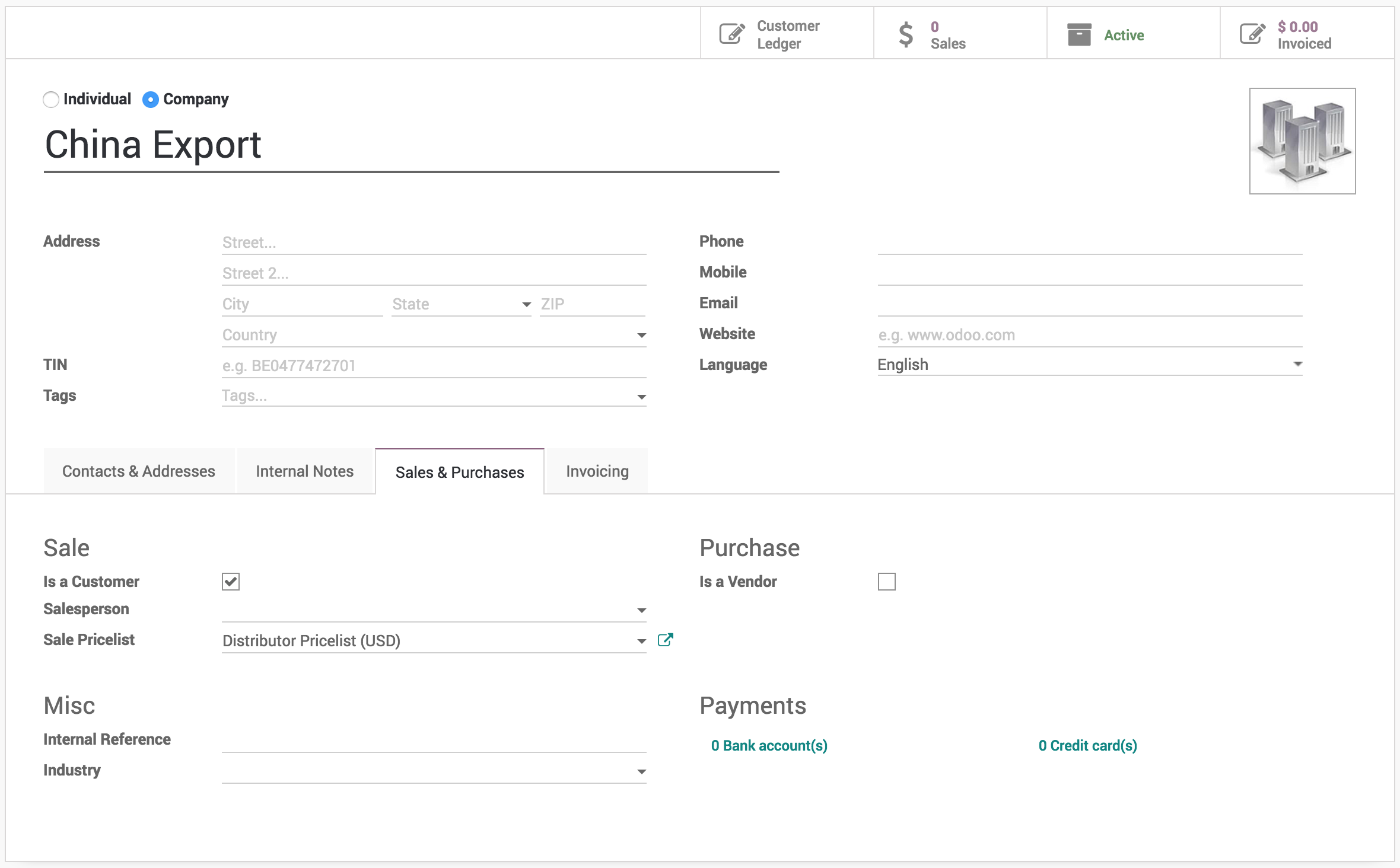Switch to the Contacts & Addresses tab
The width and height of the screenshot is (1400, 868).
(x=139, y=471)
